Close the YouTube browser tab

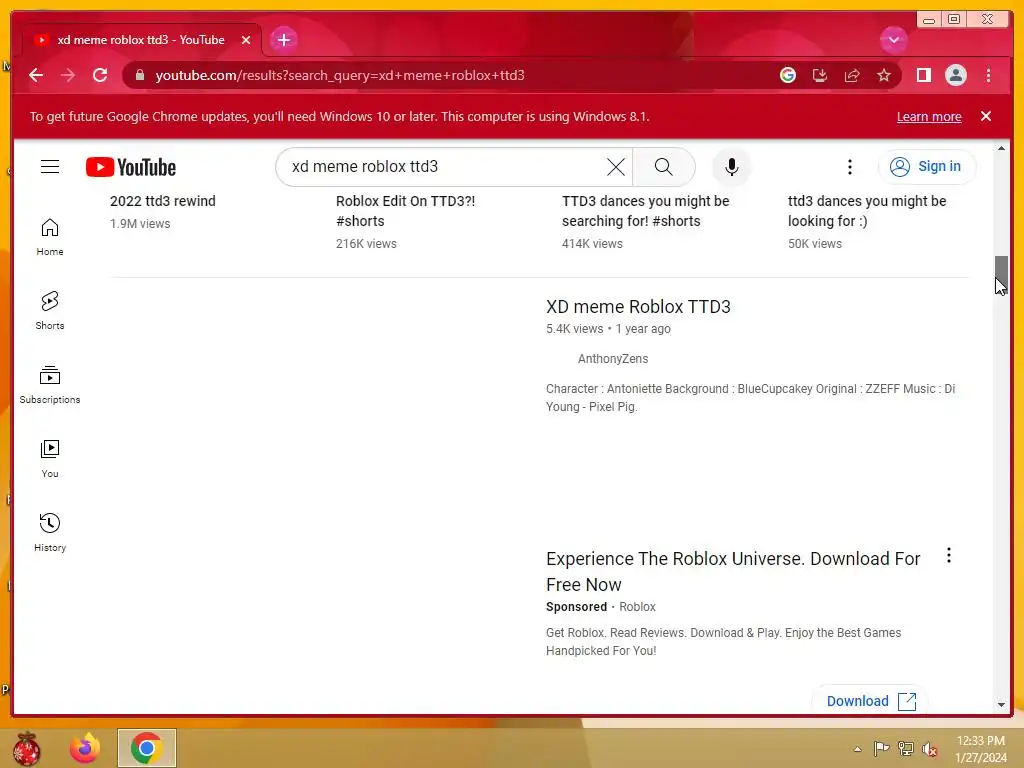tap(246, 40)
